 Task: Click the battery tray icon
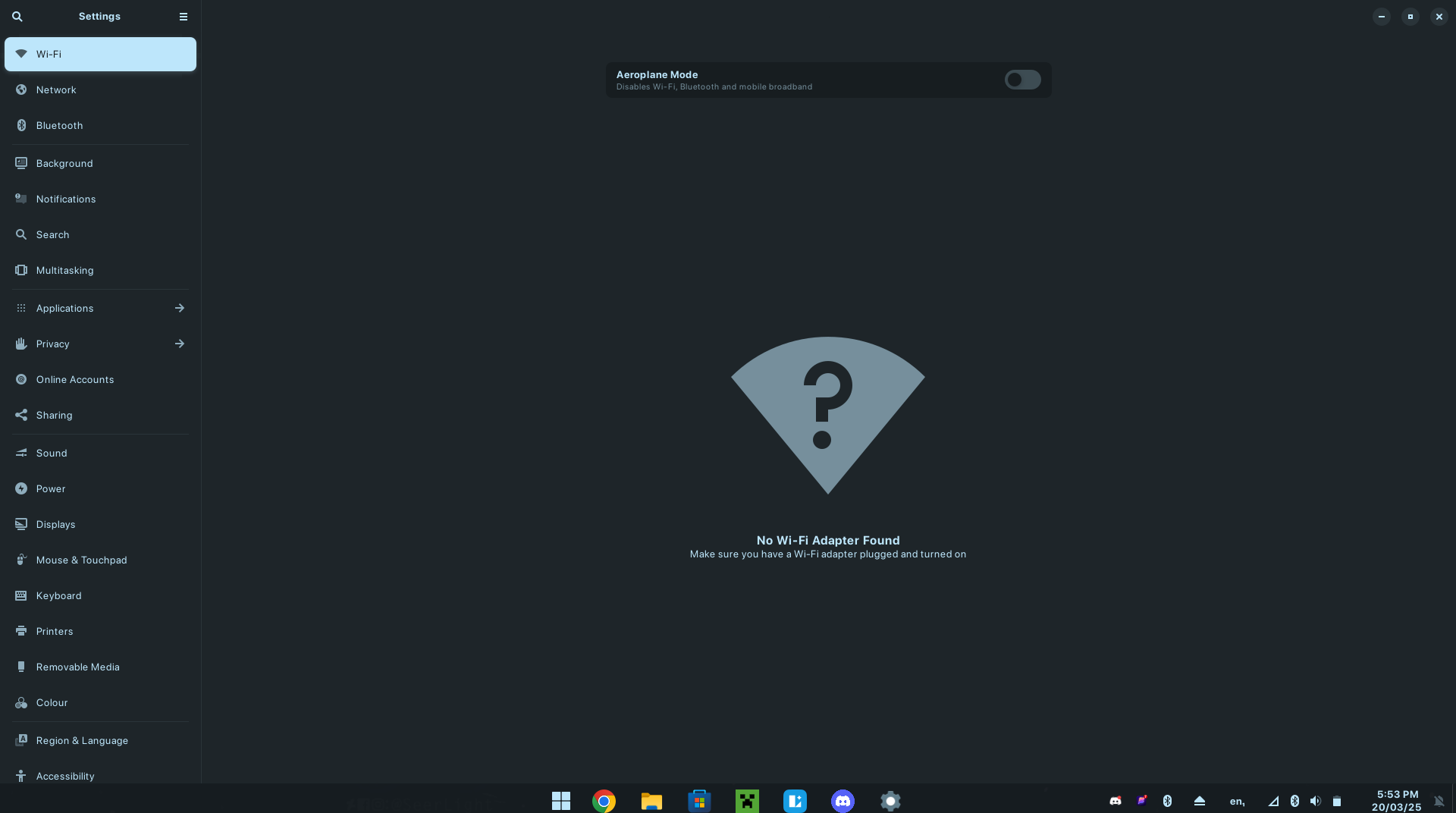tap(1337, 801)
